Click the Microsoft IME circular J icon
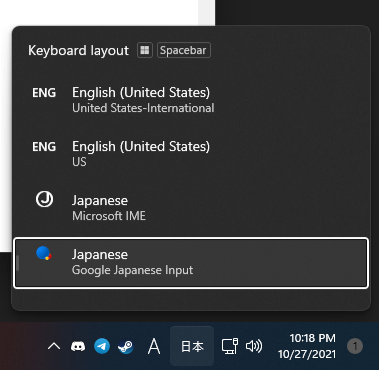Screen dimensions: 379x370 (44, 200)
